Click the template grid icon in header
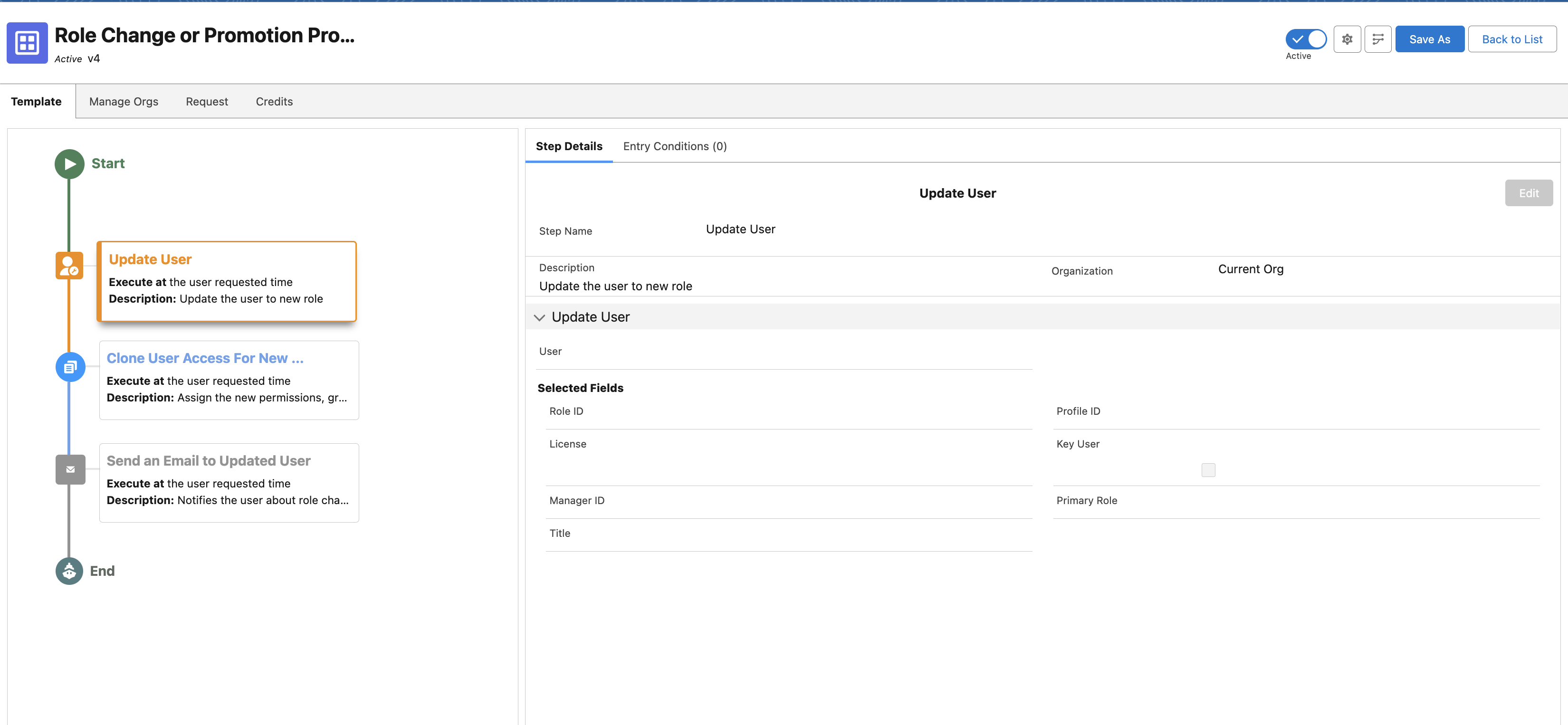This screenshot has width=1568, height=725. coord(28,43)
